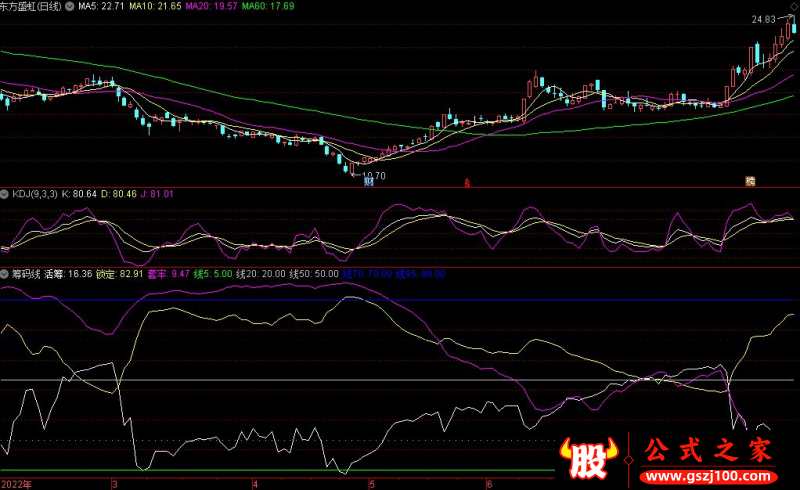Click the 套牢: 9.47 magenta indicator value
This screenshot has width=800, height=490.
pyautogui.click(x=168, y=274)
